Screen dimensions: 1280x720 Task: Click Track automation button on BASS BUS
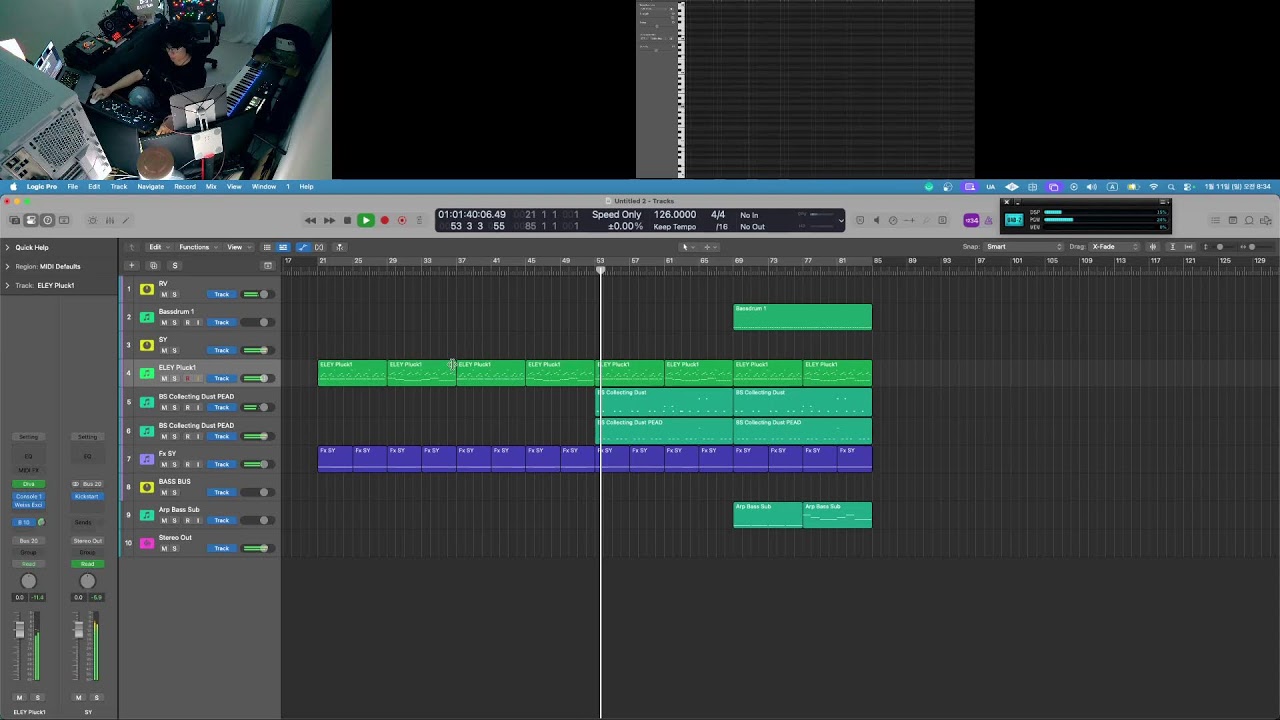pyautogui.click(x=222, y=492)
